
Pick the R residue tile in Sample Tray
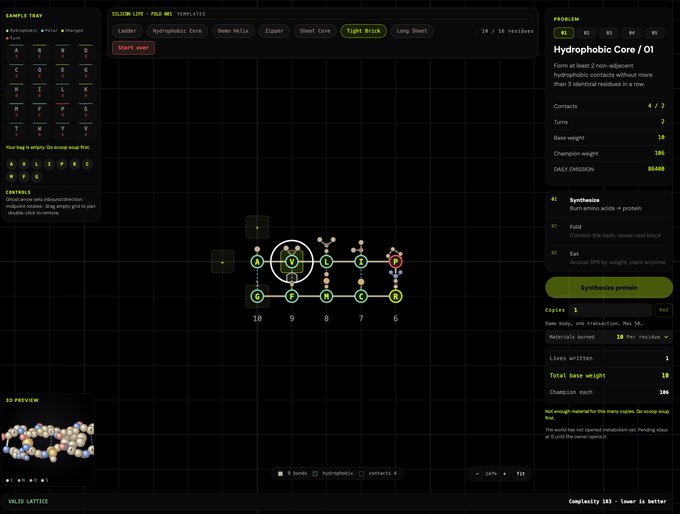(x=39, y=52)
